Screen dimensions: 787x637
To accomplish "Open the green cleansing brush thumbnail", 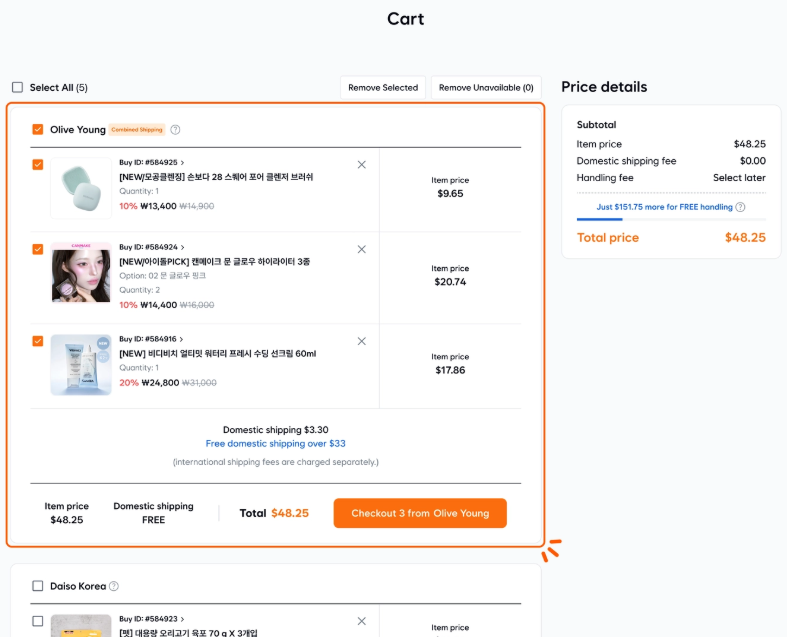I will (x=81, y=188).
